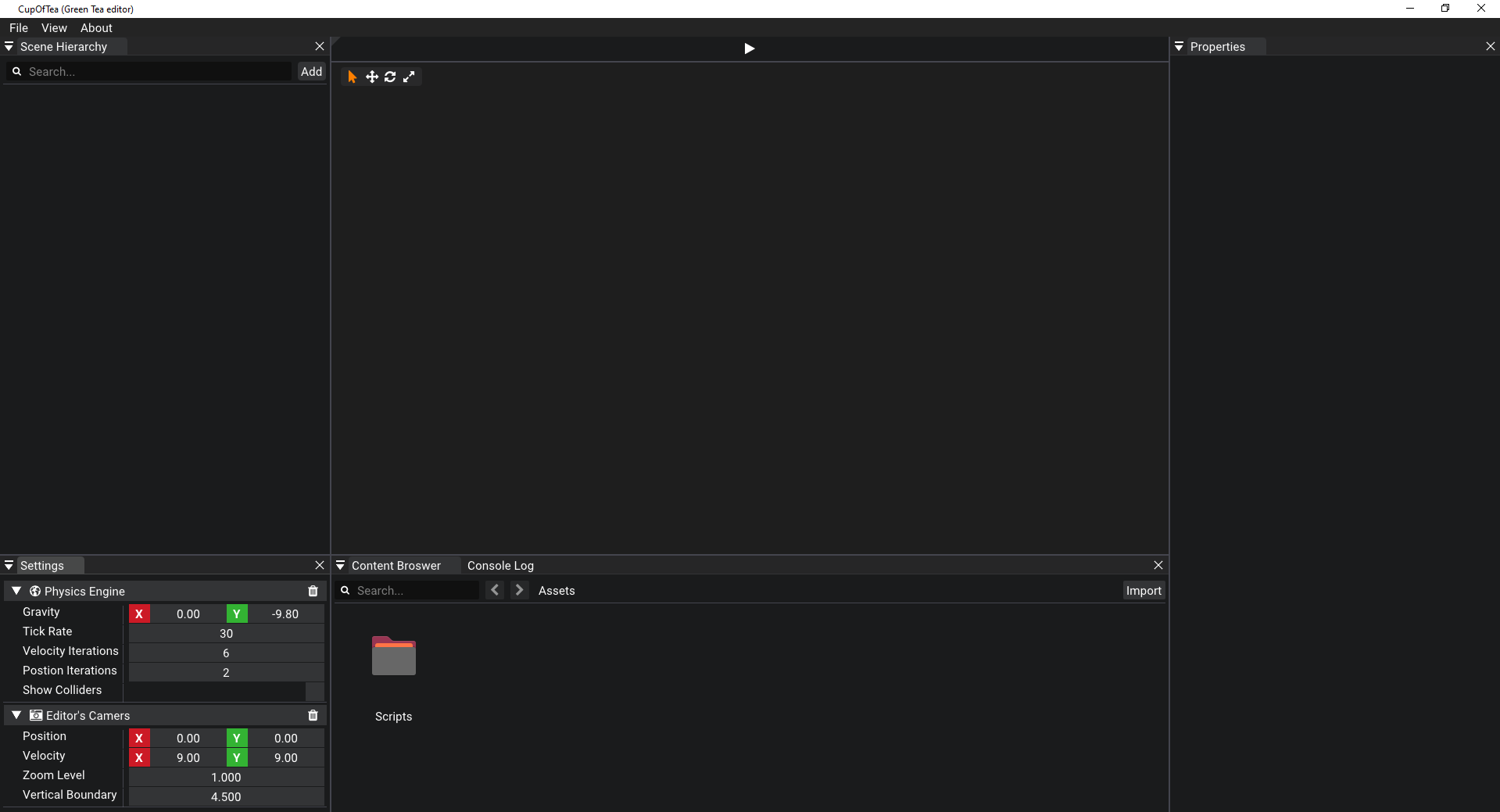The image size is (1500, 812).
Task: Close the Scene Hierarchy panel
Action: (320, 47)
